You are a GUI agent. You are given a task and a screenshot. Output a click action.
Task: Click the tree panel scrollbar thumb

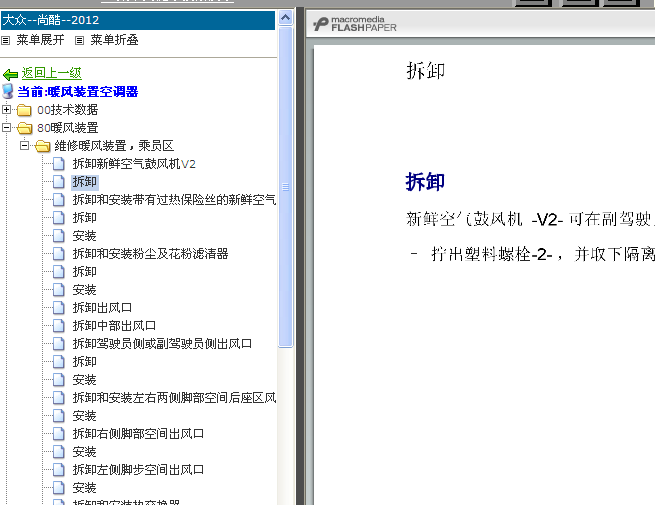[286, 187]
